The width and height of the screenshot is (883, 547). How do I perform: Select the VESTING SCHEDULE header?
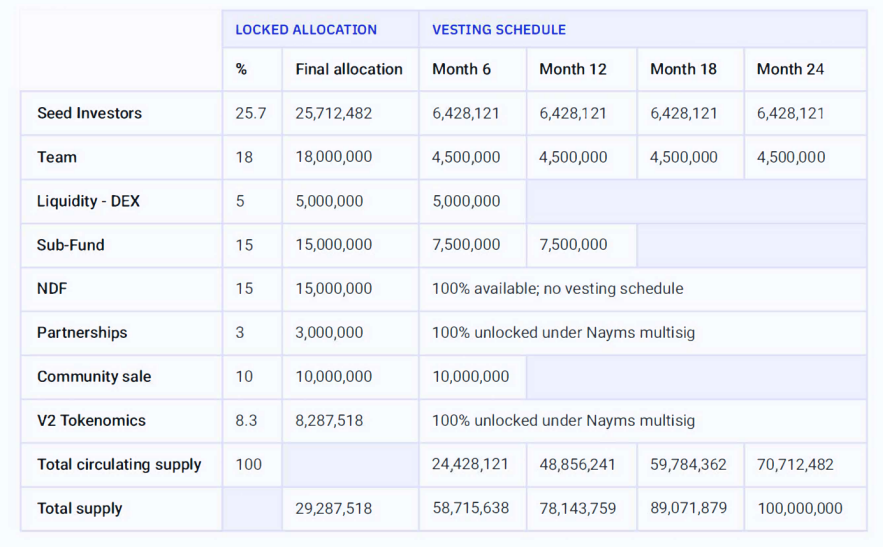coord(498,30)
